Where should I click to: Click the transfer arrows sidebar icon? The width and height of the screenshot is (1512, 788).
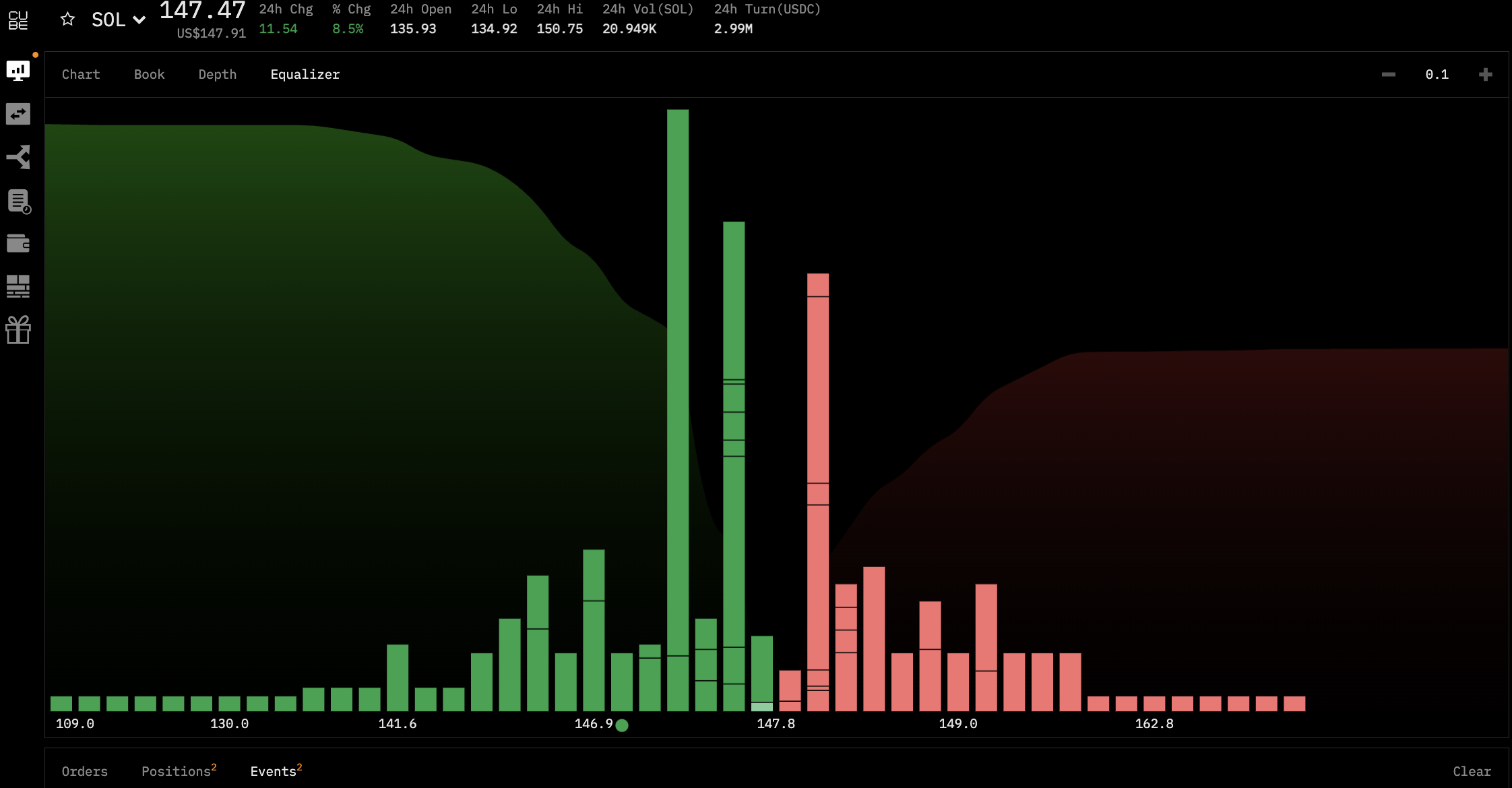[x=18, y=114]
